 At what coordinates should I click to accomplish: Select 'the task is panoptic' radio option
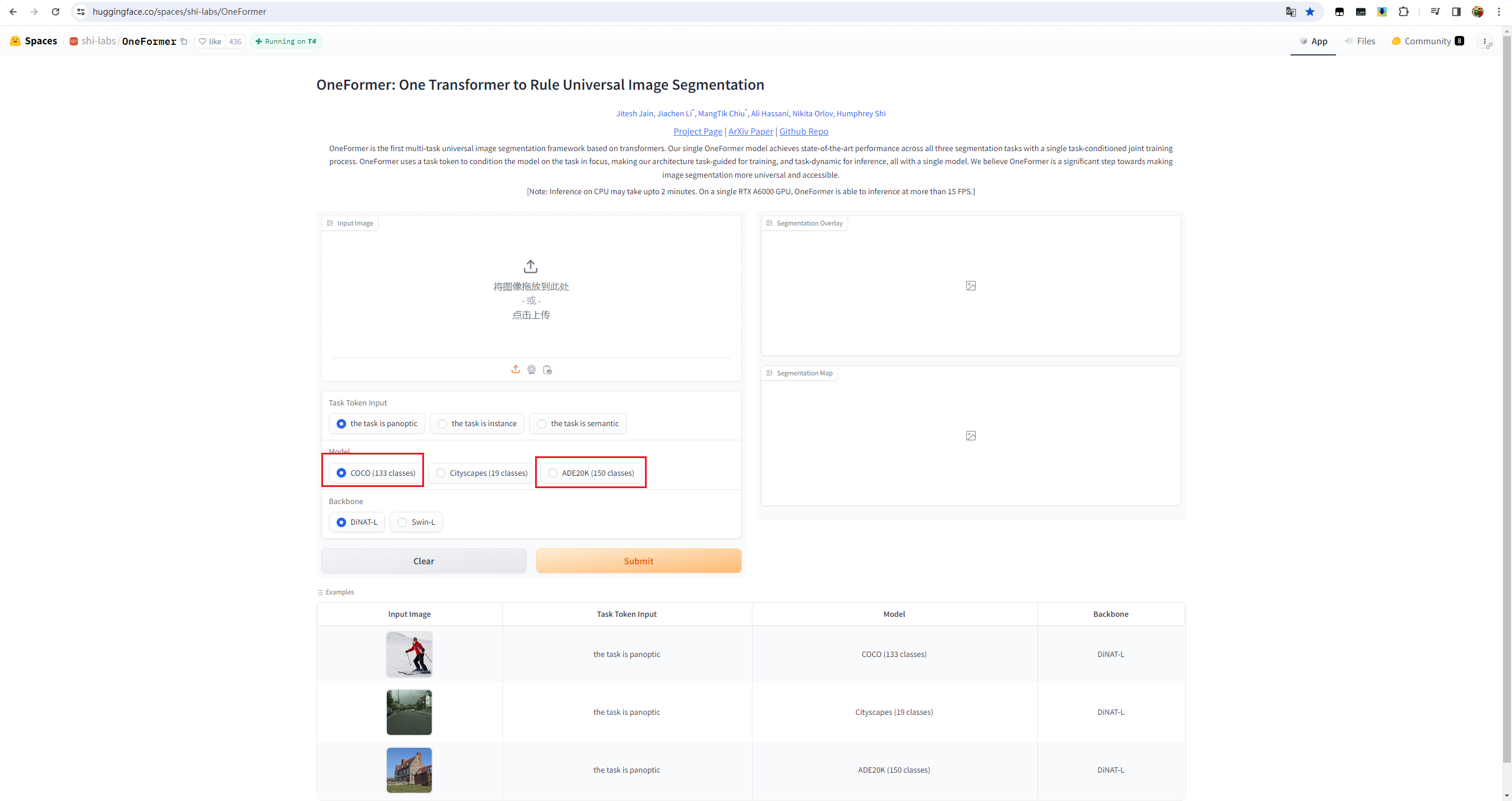pos(377,424)
